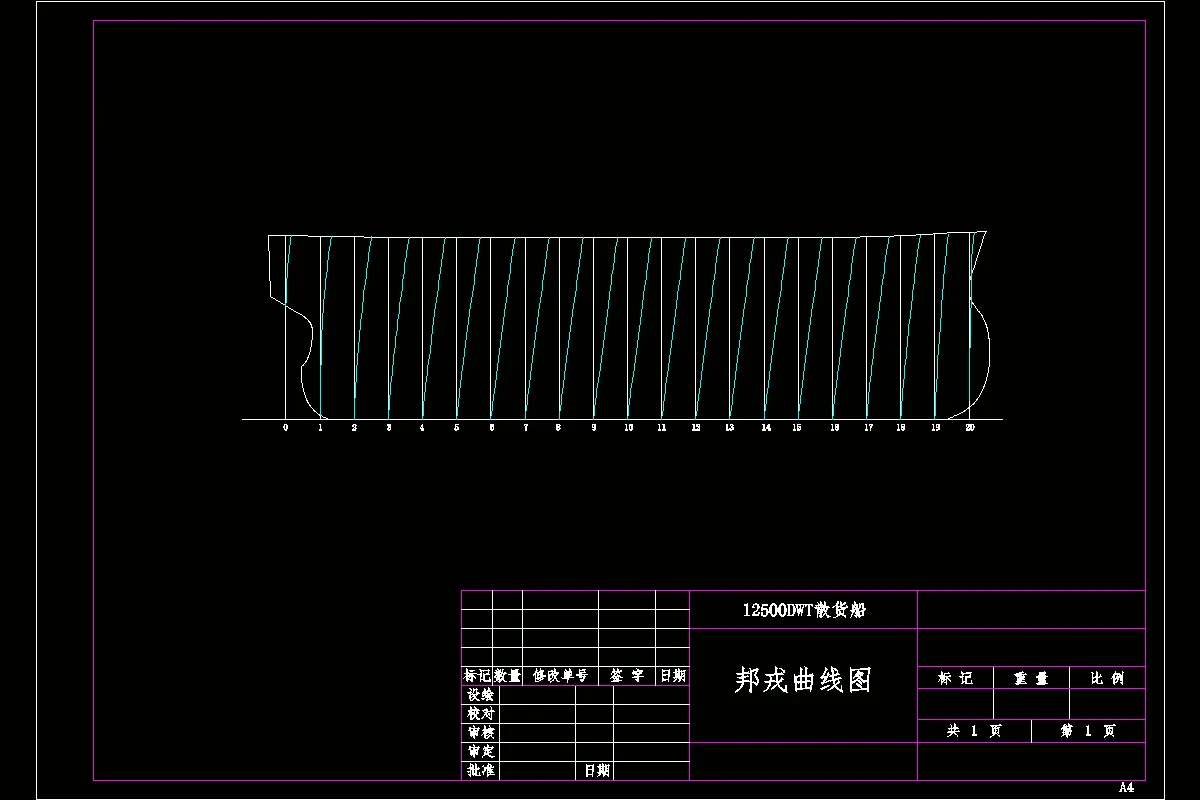1200x800 pixels.
Task: Click the 日期 header after 签字
Action: pyautogui.click(x=673, y=676)
